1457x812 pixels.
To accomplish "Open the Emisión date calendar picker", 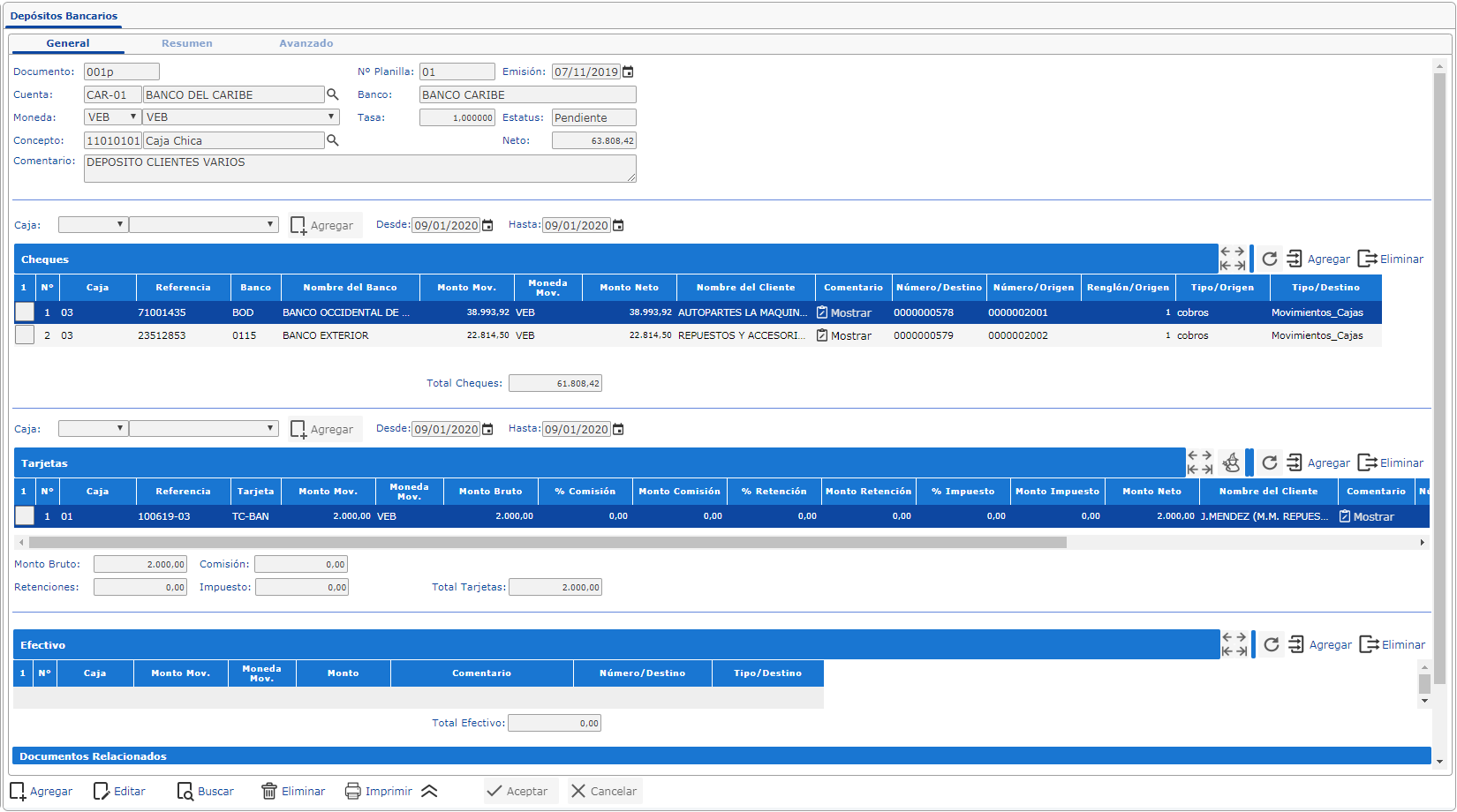I will point(628,72).
